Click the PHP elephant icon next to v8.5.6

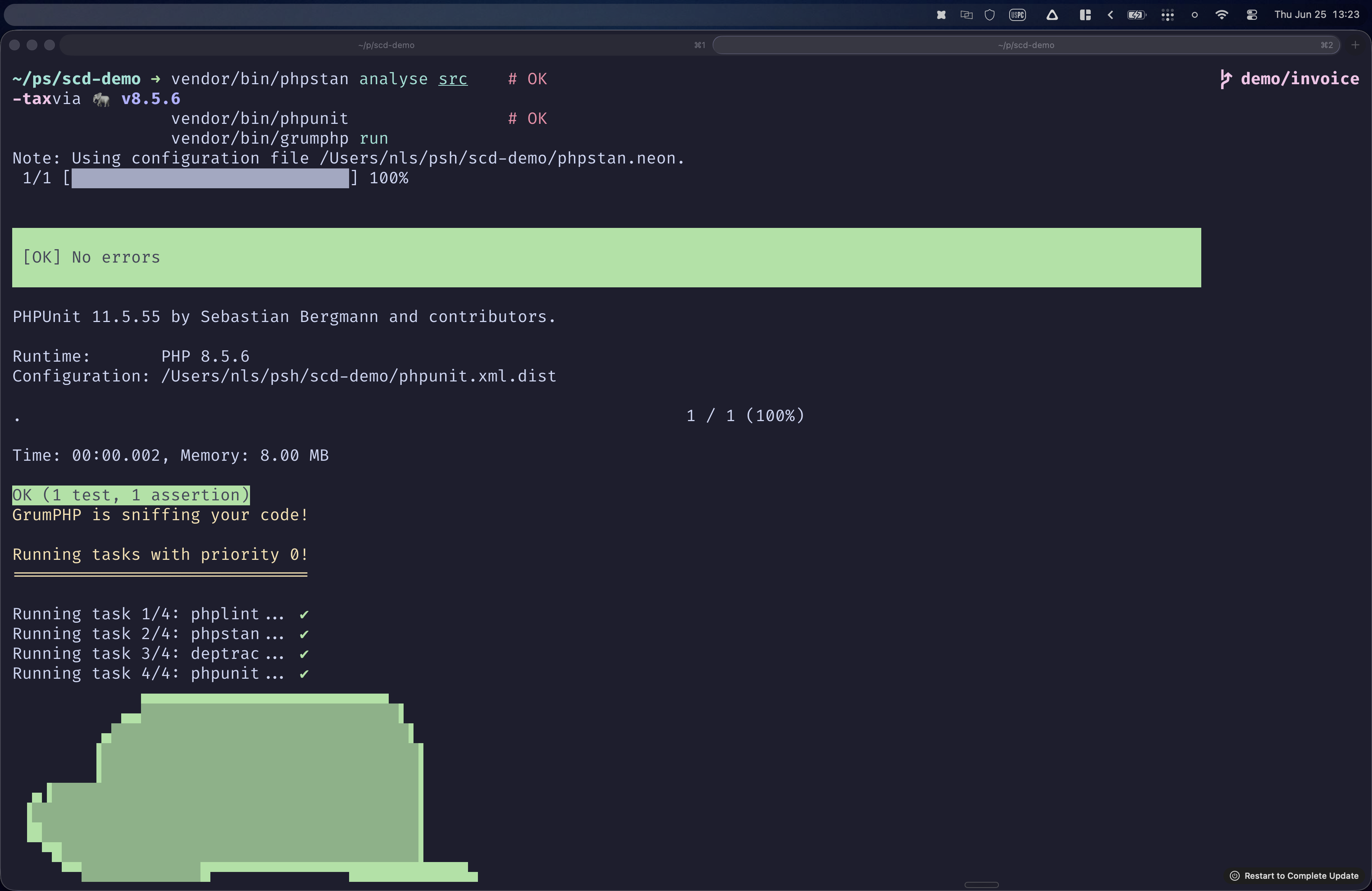click(x=101, y=100)
